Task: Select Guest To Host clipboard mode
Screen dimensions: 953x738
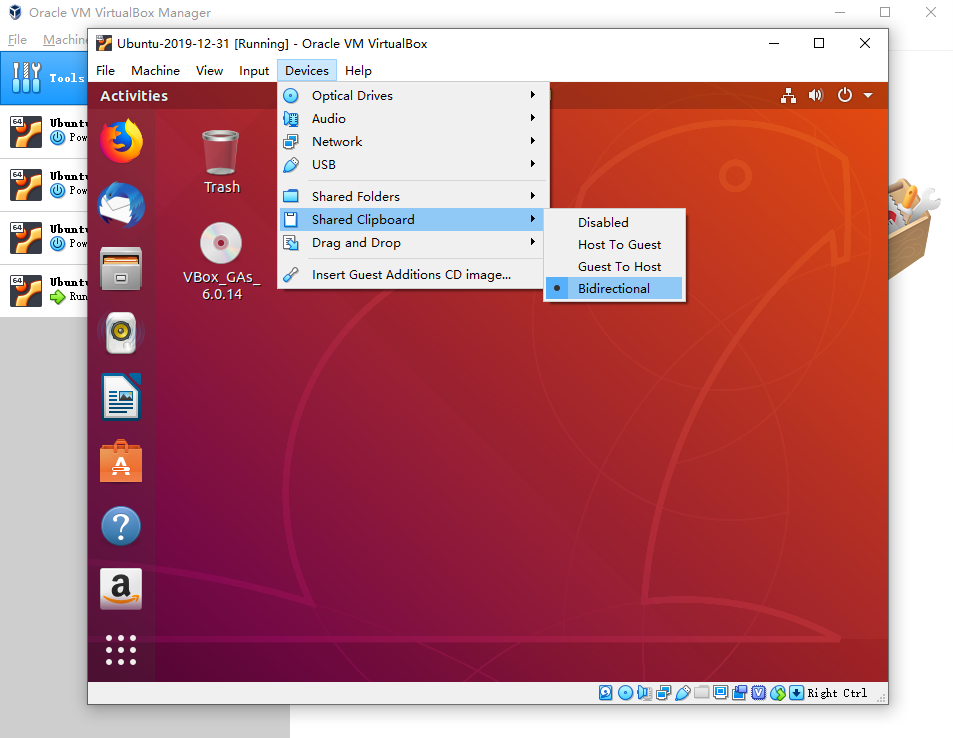Action: [614, 266]
